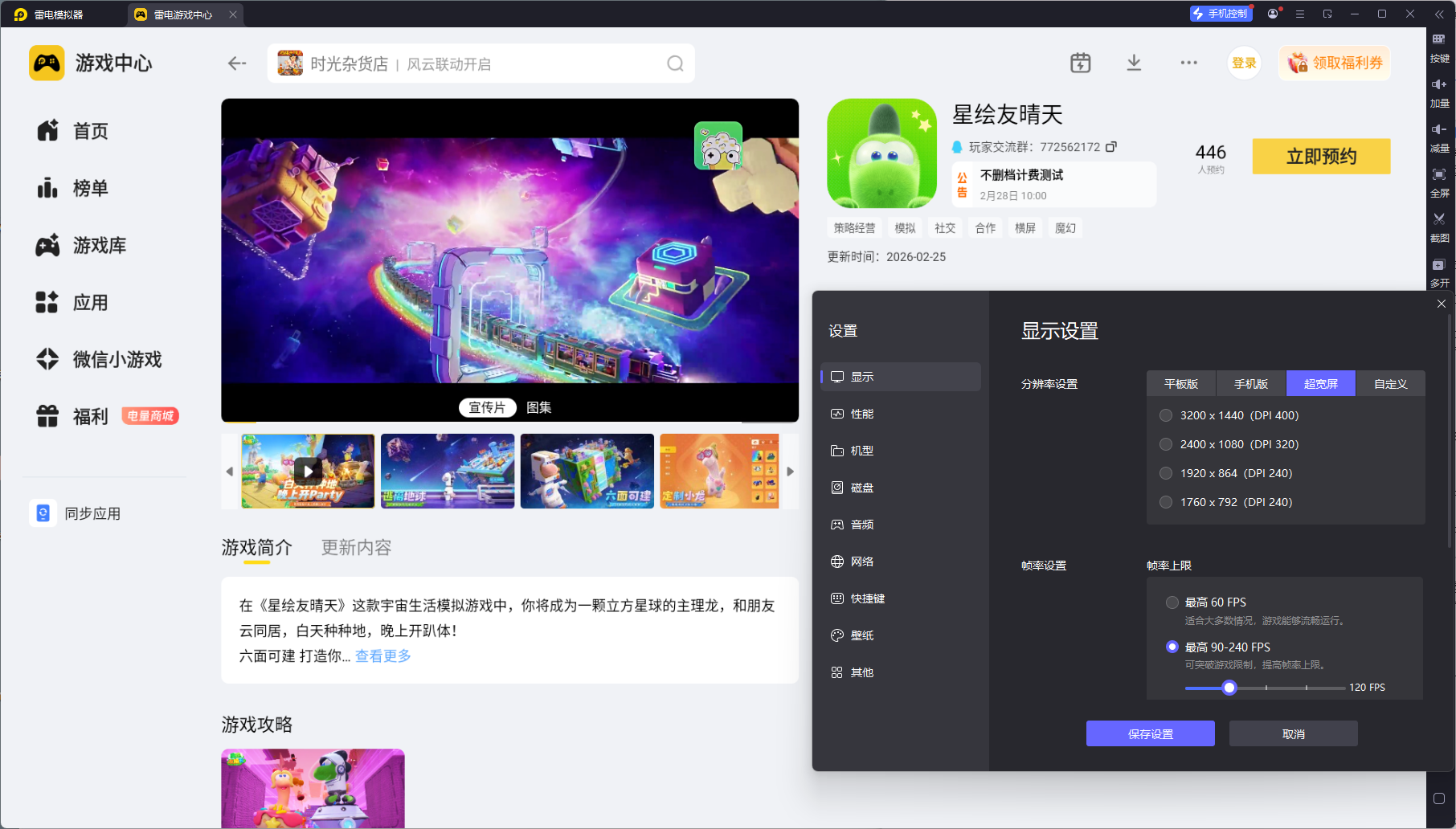Go to 首页 home in the sidebar
This screenshot has height=829, width=1456.
click(x=72, y=130)
